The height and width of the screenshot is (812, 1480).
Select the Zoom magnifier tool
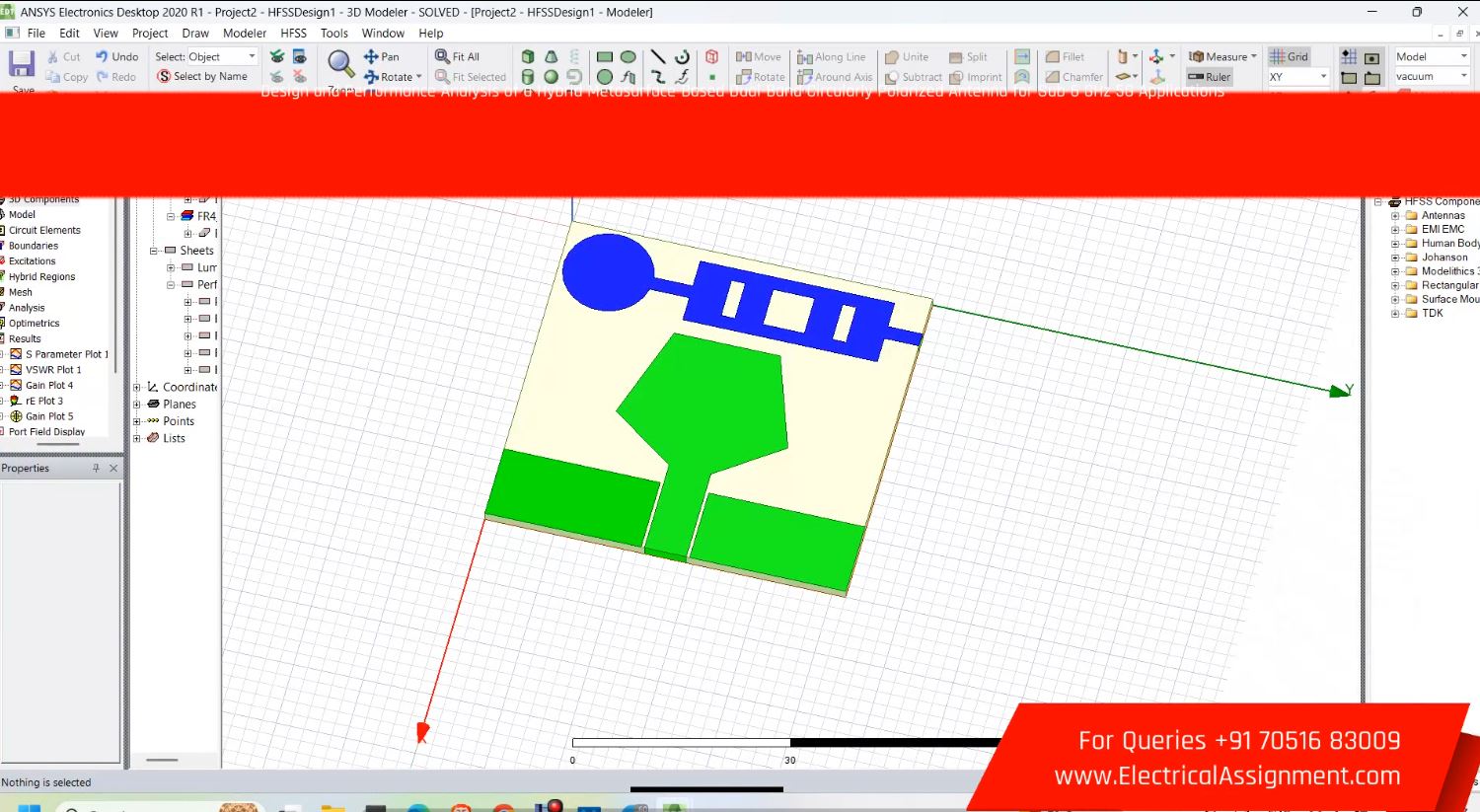click(x=340, y=64)
